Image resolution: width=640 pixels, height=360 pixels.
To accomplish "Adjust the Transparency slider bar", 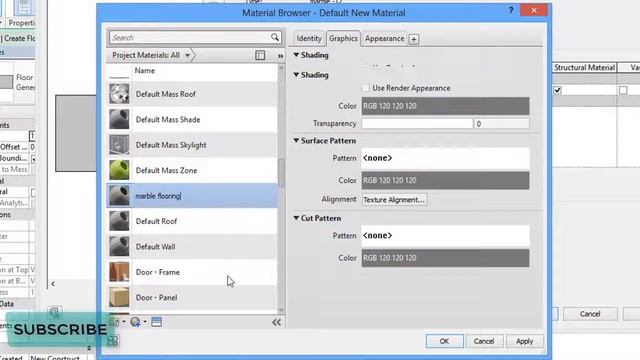I will coord(417,123).
